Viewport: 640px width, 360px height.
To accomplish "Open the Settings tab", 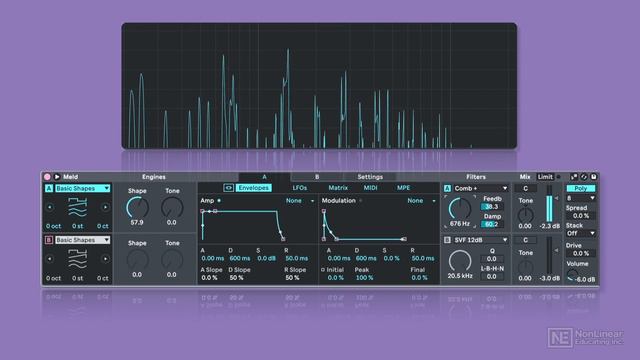I will point(370,177).
